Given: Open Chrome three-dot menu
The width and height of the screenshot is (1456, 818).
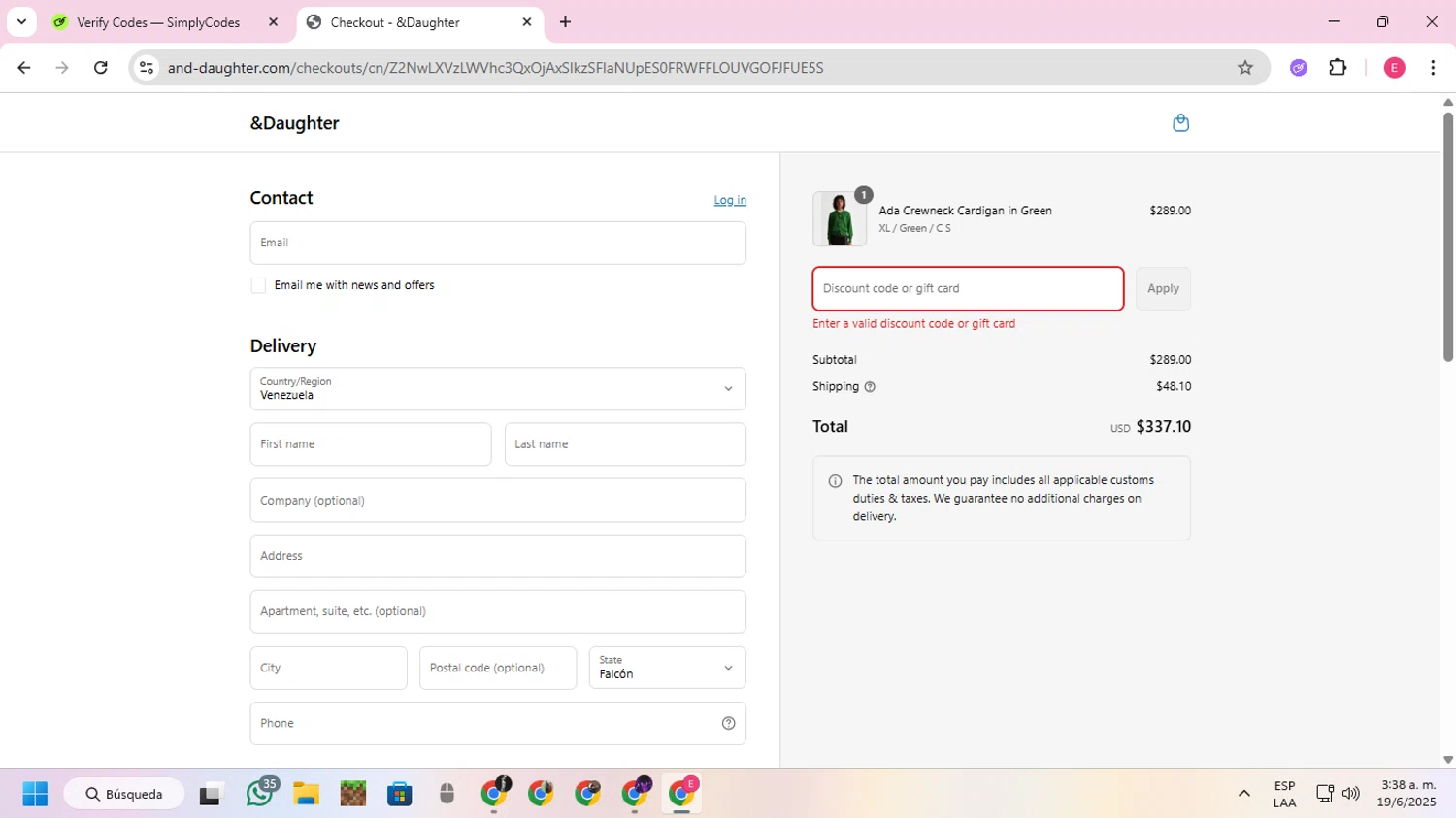Looking at the screenshot, I should [1433, 67].
